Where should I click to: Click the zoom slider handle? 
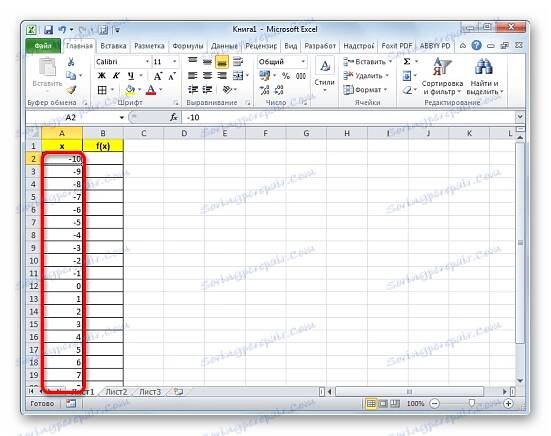coord(472,403)
